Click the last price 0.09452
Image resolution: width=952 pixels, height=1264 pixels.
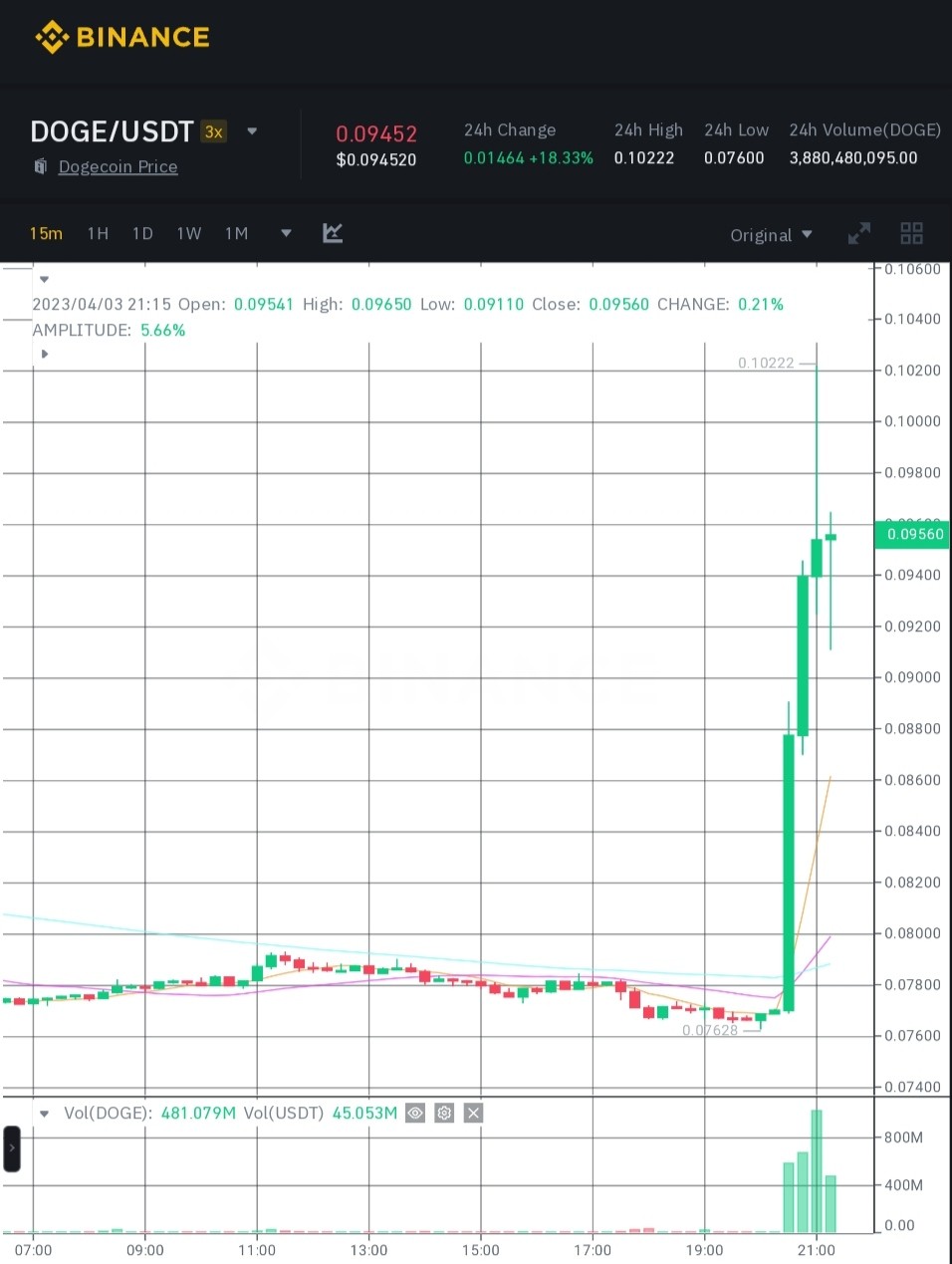point(376,133)
